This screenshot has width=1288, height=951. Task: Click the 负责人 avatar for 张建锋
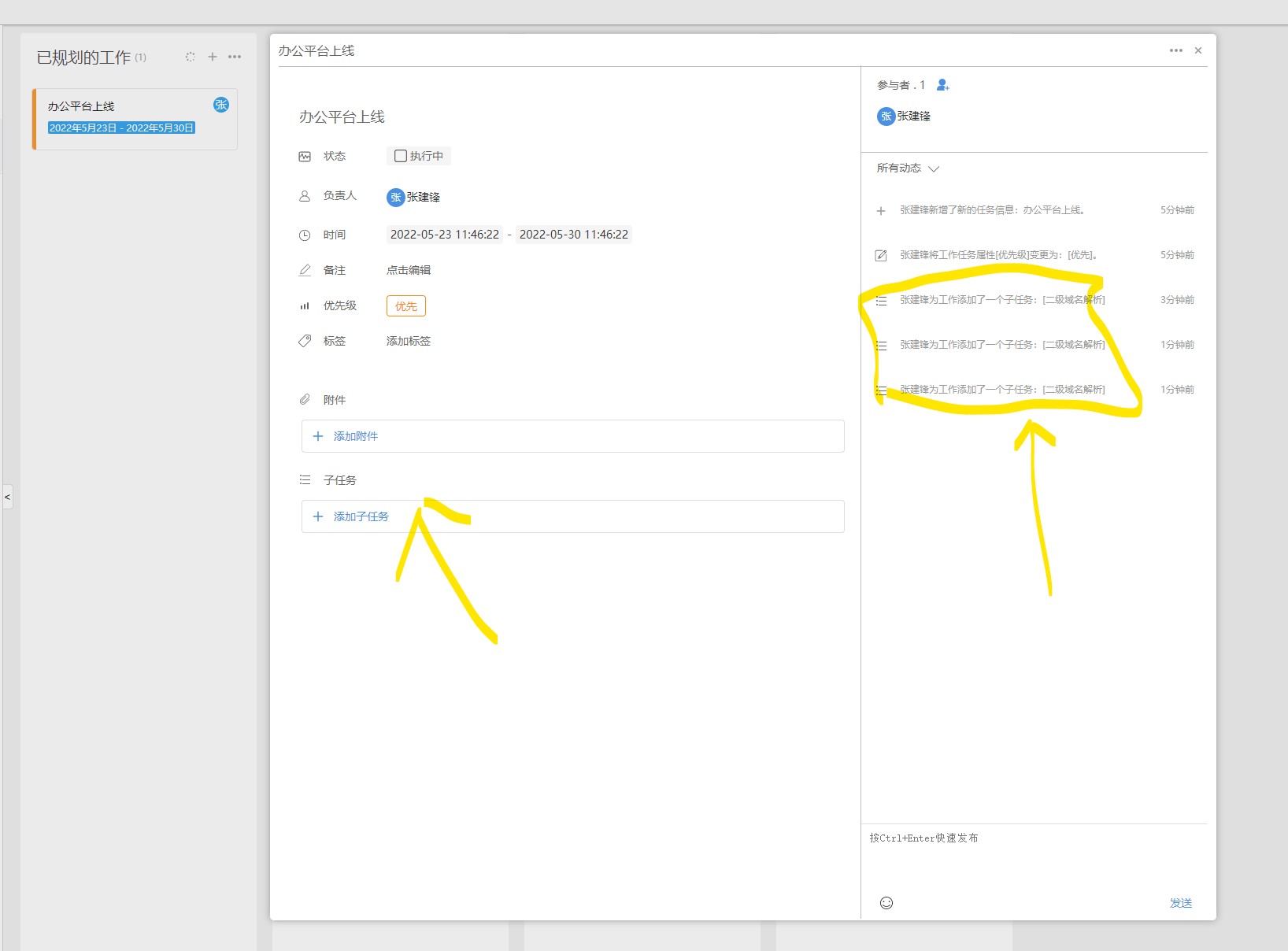point(395,197)
